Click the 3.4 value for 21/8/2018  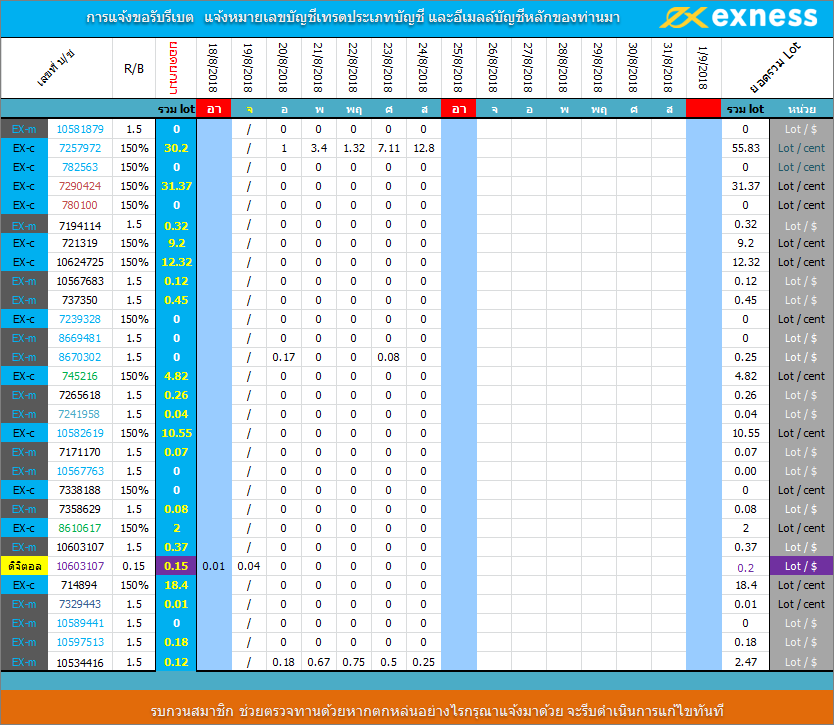[319, 148]
